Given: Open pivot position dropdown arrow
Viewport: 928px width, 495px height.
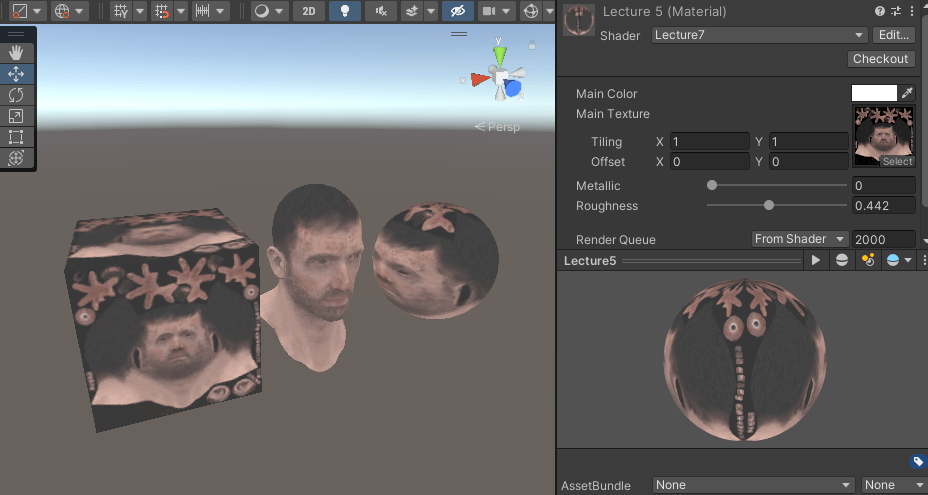Looking at the screenshot, I should click(x=37, y=11).
